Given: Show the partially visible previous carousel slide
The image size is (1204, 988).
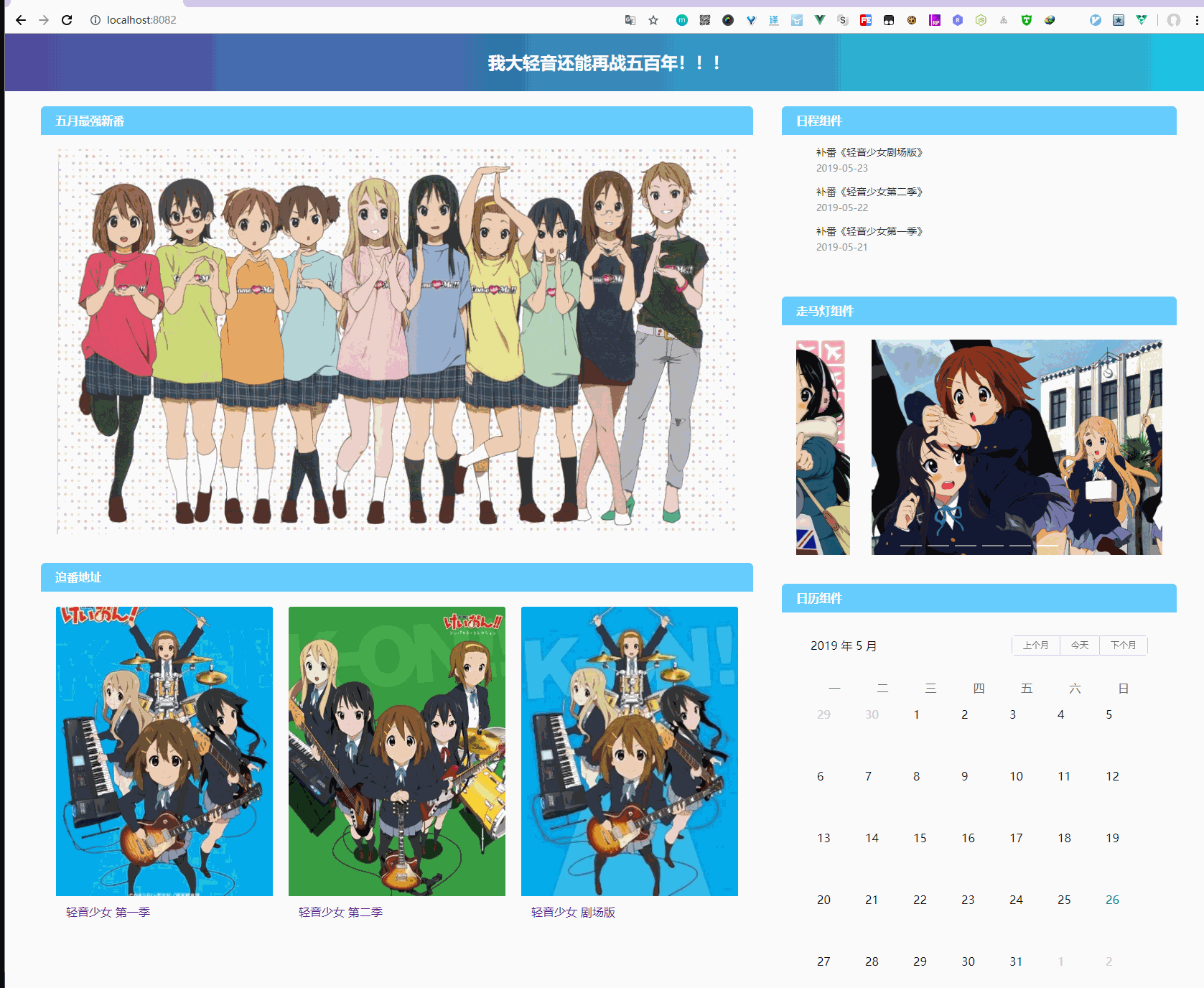Looking at the screenshot, I should [x=823, y=447].
